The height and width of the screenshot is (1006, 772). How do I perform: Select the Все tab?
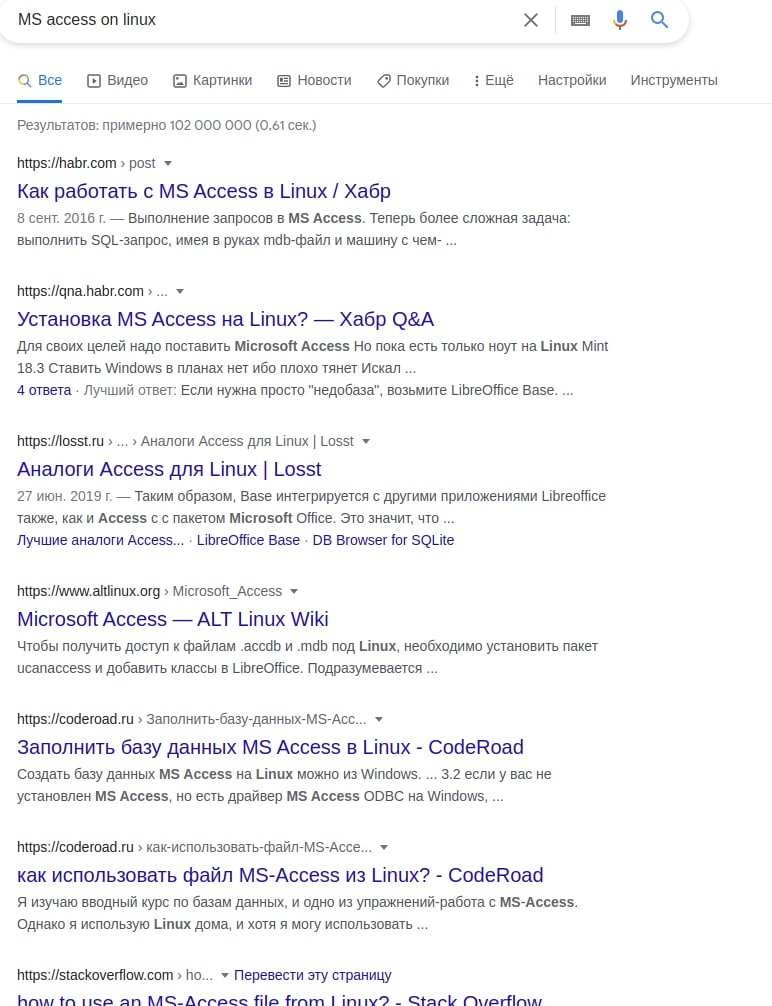point(40,80)
